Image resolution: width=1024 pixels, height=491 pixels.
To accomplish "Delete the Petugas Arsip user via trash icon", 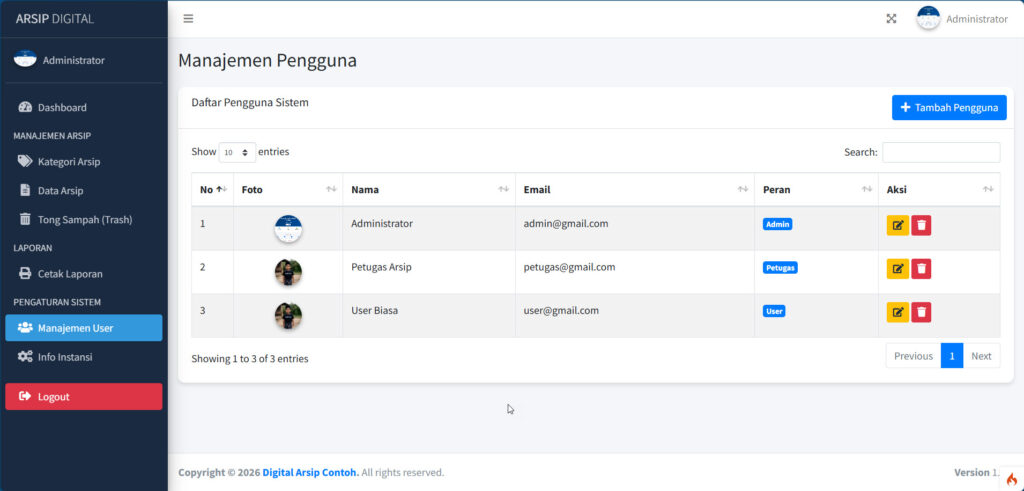I will click(921, 269).
